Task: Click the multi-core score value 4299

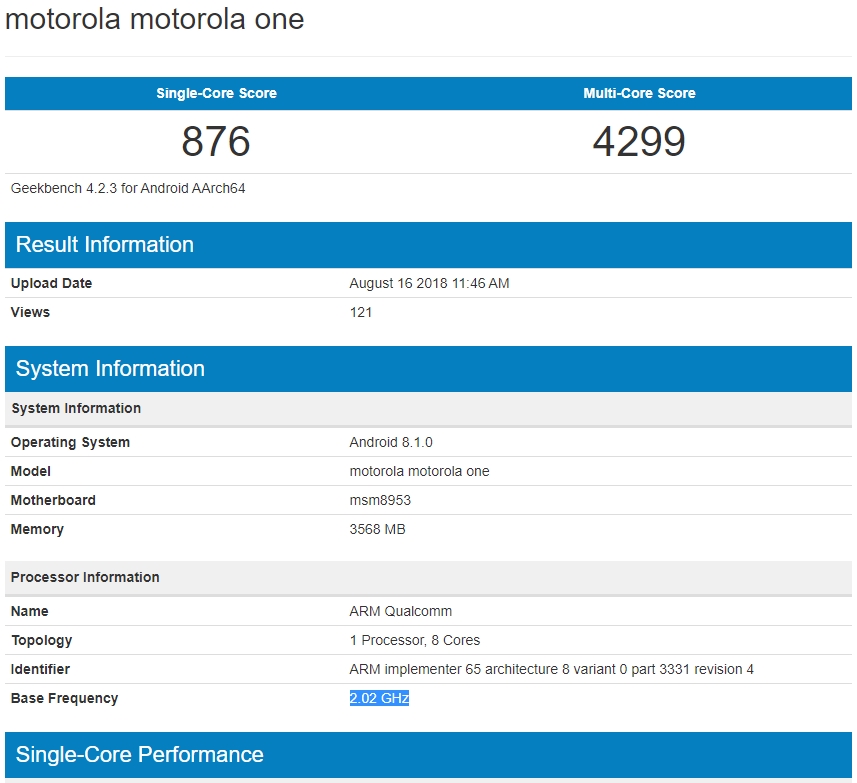Action: (639, 142)
